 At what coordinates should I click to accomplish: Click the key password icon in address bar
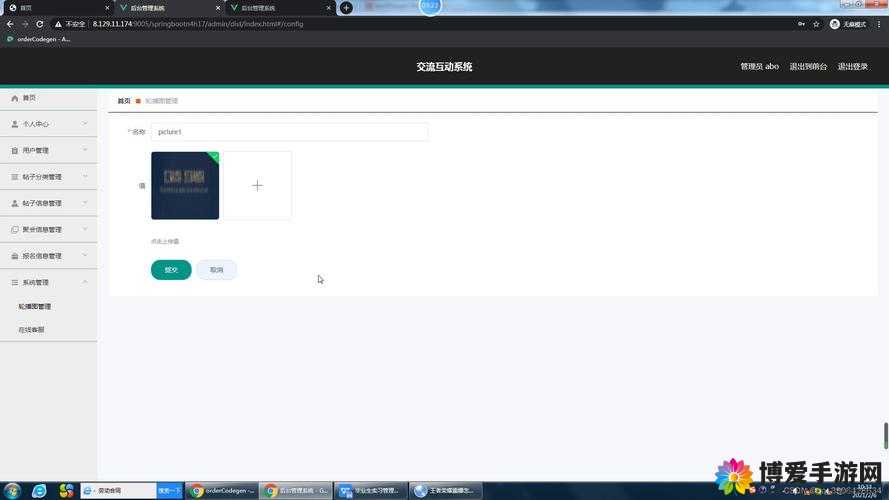[x=801, y=24]
